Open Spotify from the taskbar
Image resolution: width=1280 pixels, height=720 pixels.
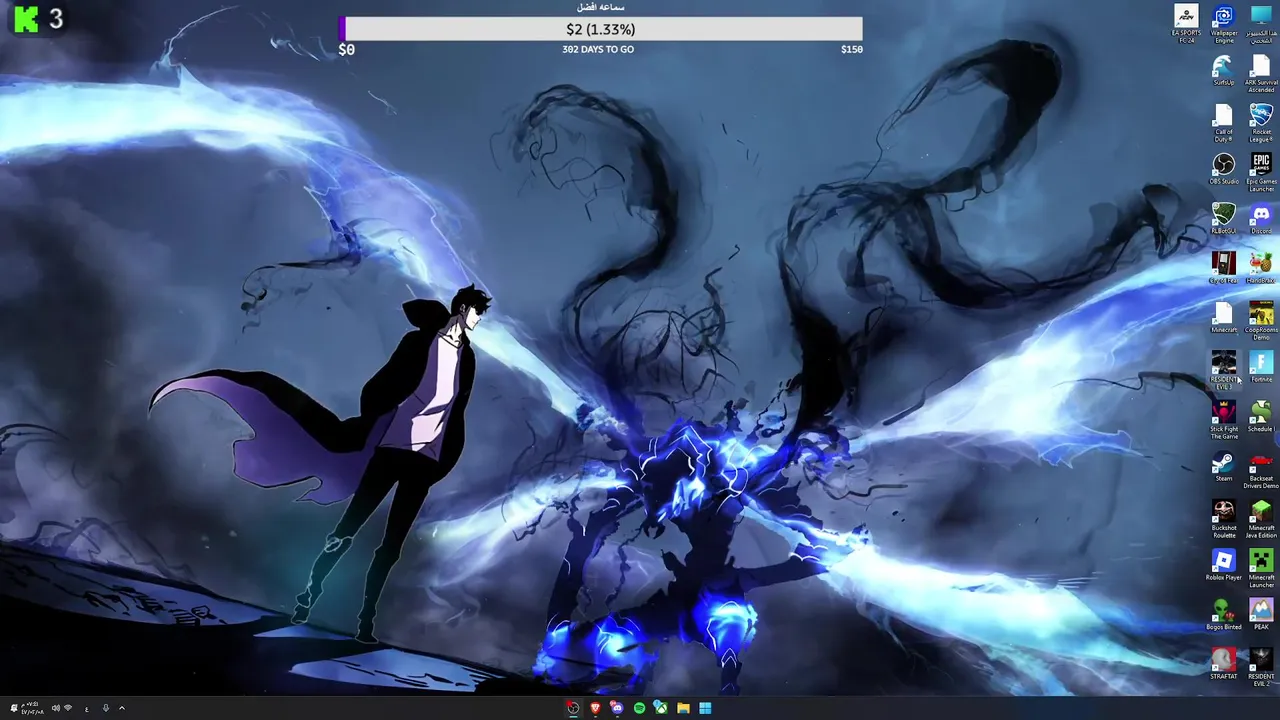click(x=639, y=708)
